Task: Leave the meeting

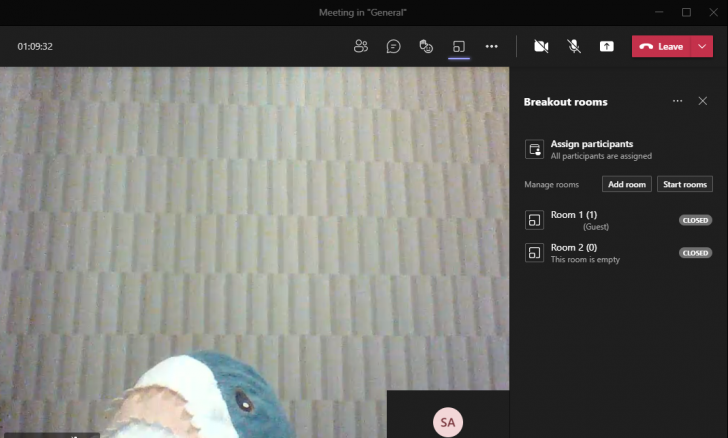Action: coord(661,46)
